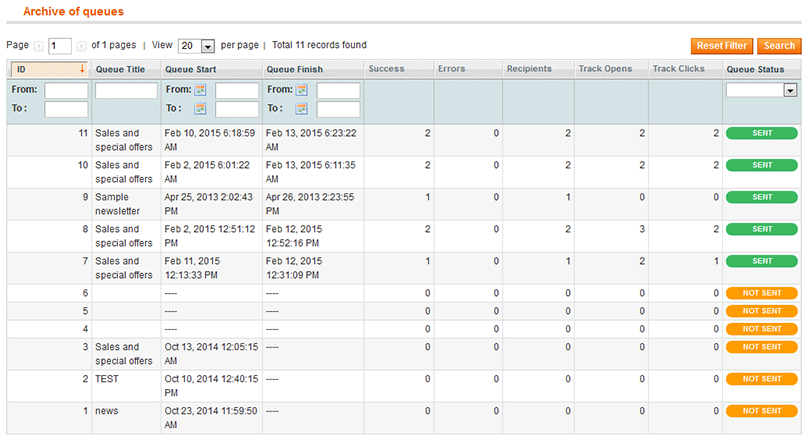Sort by Queue Finish column
Viewport: 811px width, 442px height.
coord(294,69)
